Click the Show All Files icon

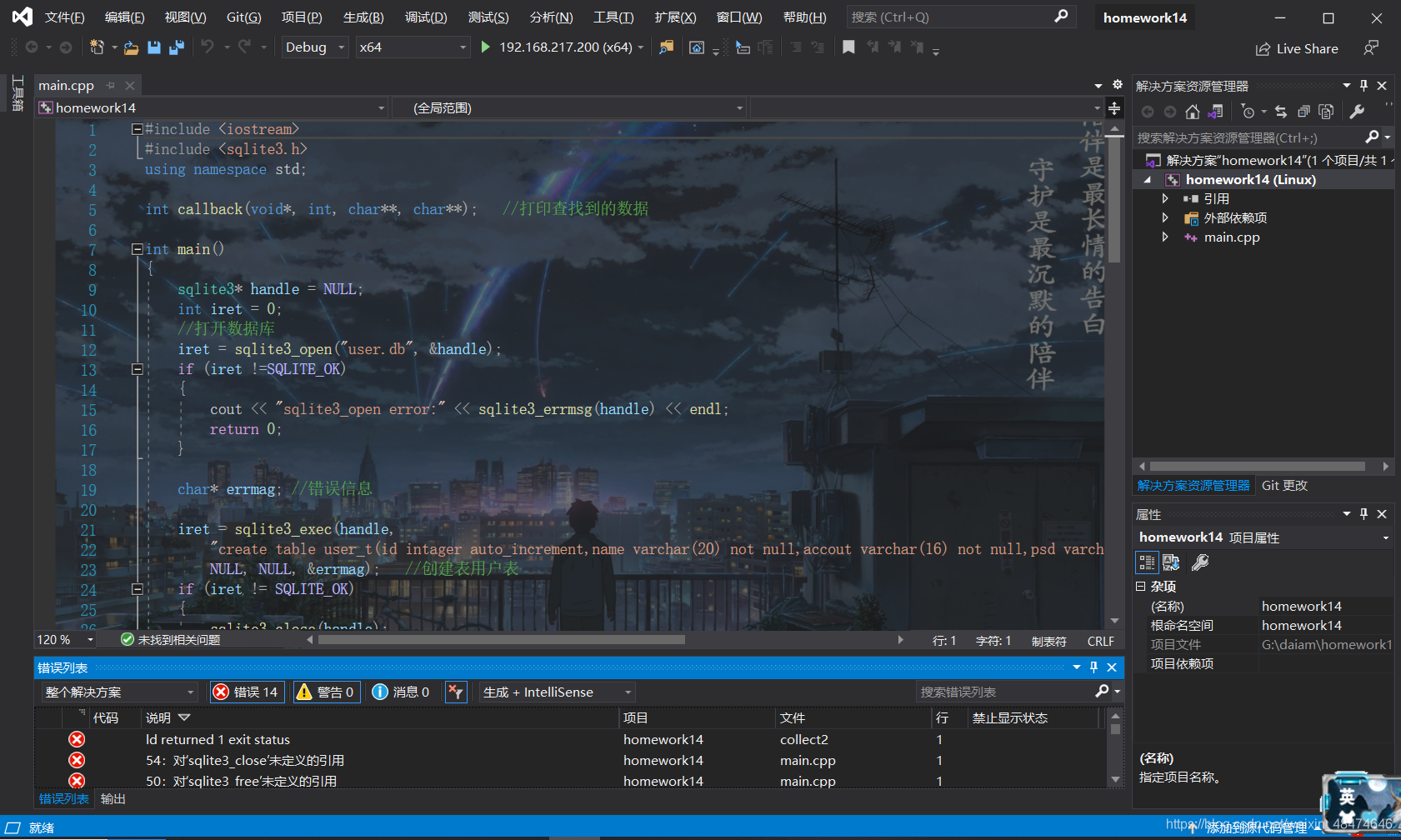(1326, 112)
